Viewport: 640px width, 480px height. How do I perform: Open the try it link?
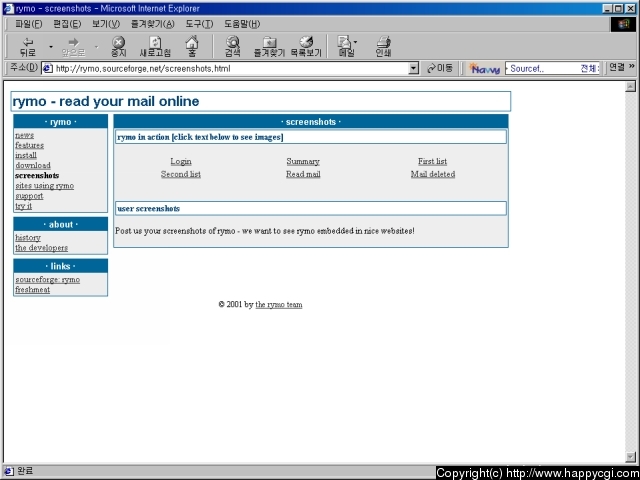pyautogui.click(x=23, y=206)
